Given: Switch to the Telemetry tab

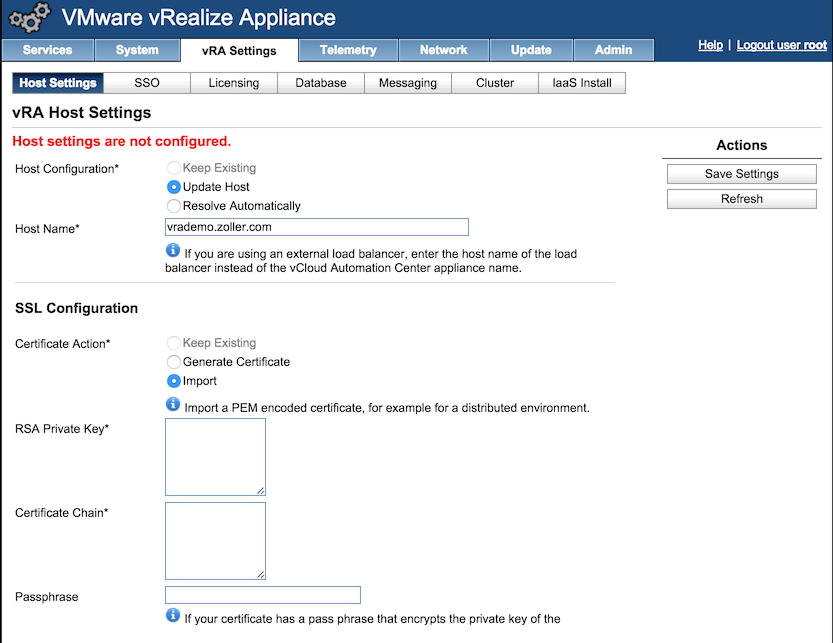Looking at the screenshot, I should coord(348,50).
